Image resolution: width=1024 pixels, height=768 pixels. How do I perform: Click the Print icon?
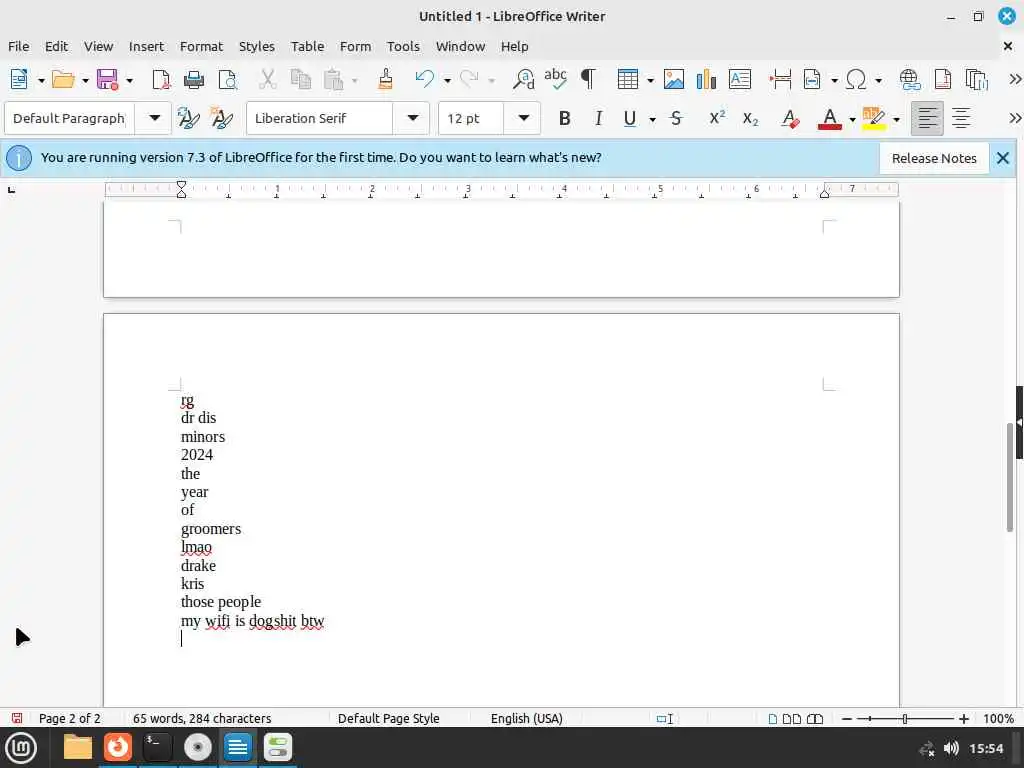193,80
